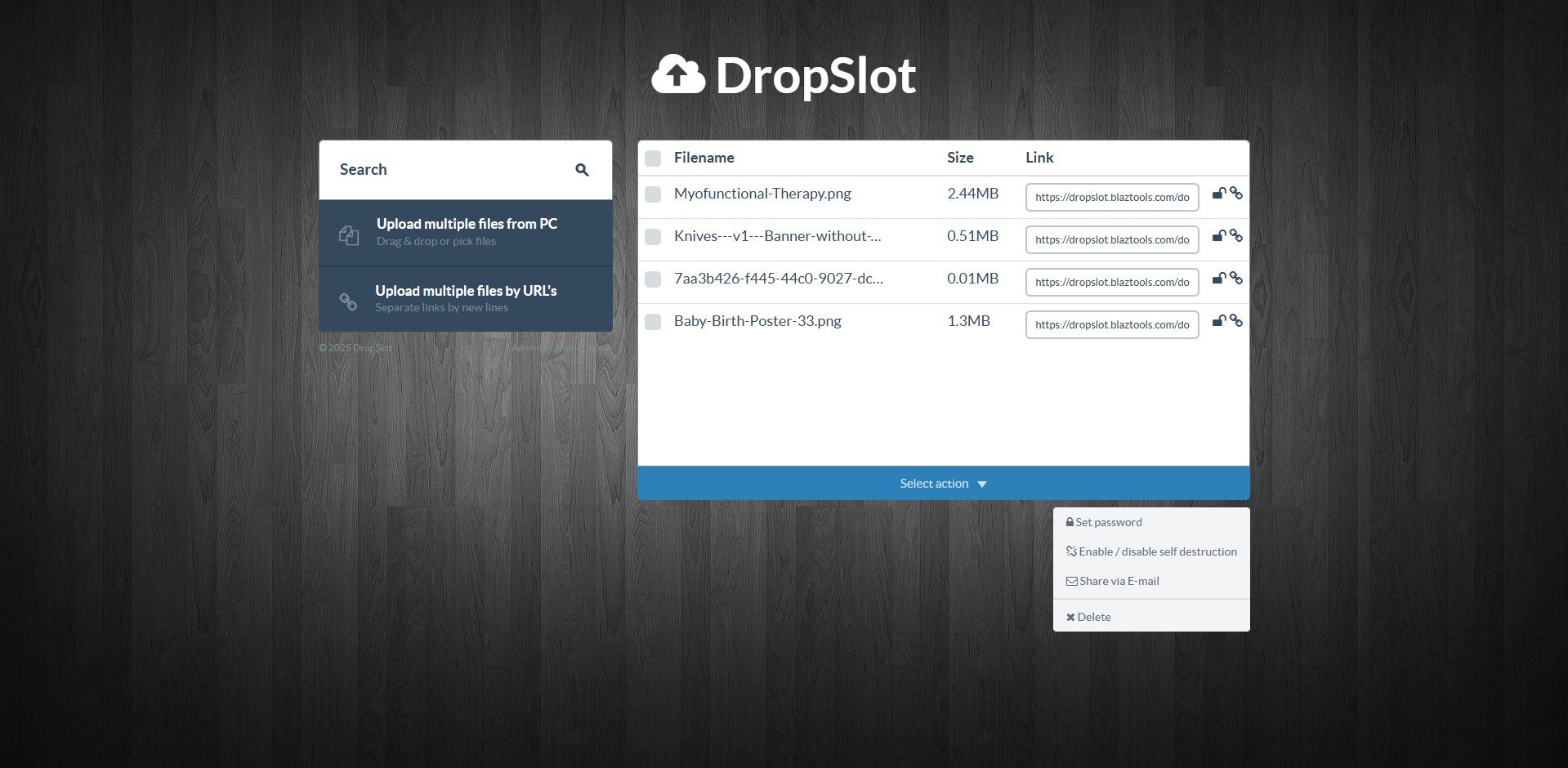
Task: Choose Share via E-mail option
Action: [x=1151, y=582]
